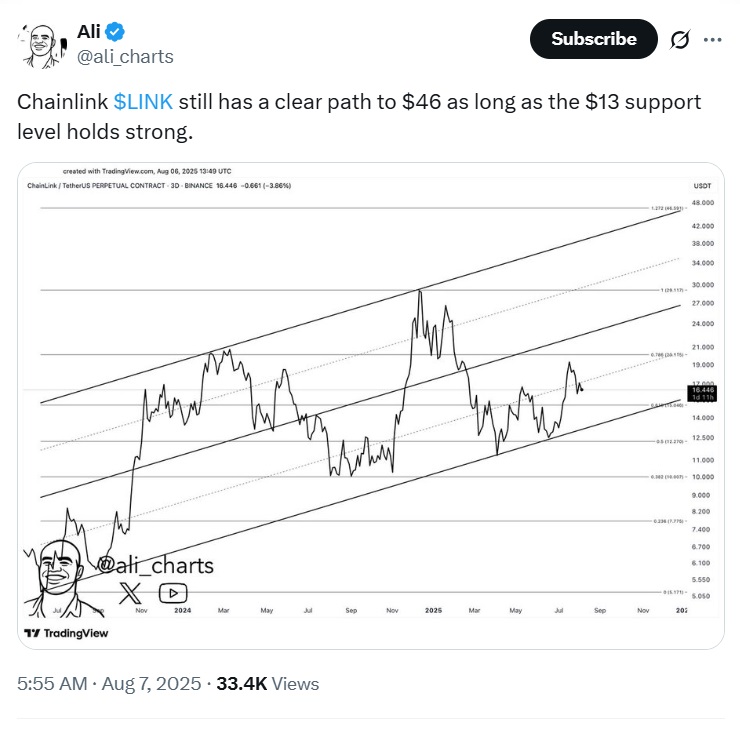Open the Grok slash-circle icon

680,40
